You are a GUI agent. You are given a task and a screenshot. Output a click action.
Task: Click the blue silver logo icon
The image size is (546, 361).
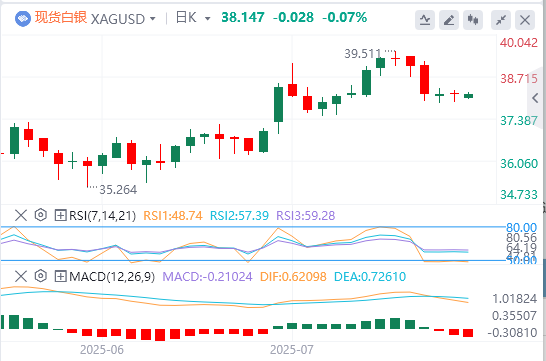point(23,18)
